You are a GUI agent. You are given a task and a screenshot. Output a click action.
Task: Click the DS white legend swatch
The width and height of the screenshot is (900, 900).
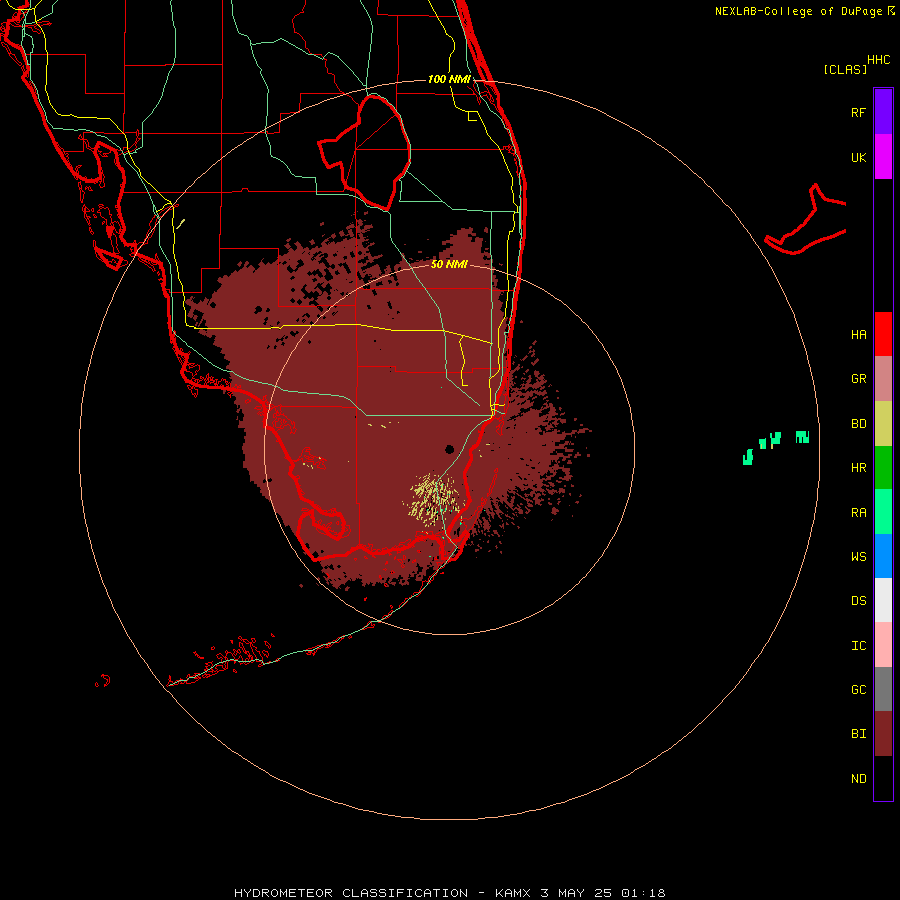pyautogui.click(x=883, y=600)
